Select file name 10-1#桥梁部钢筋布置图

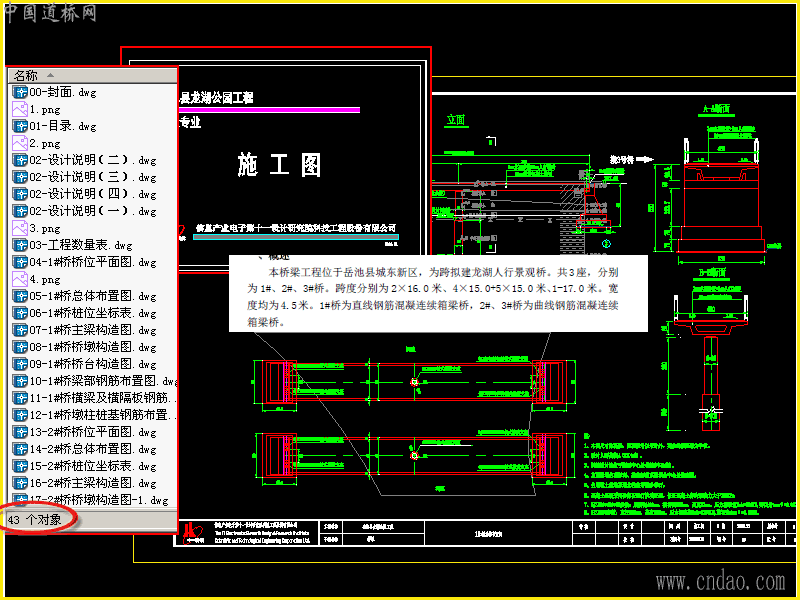(103, 381)
